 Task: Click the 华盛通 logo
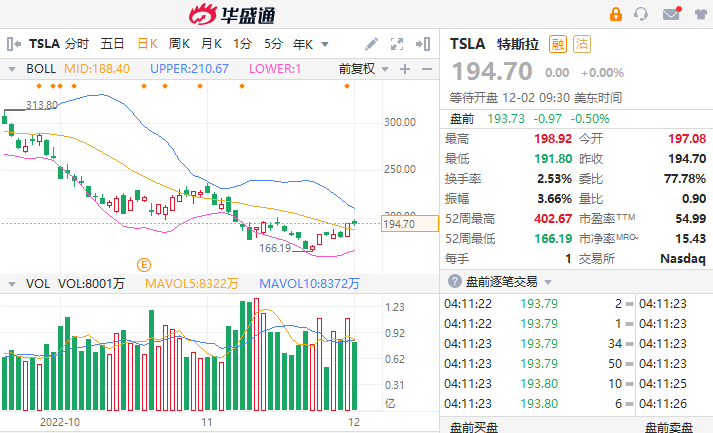232,15
